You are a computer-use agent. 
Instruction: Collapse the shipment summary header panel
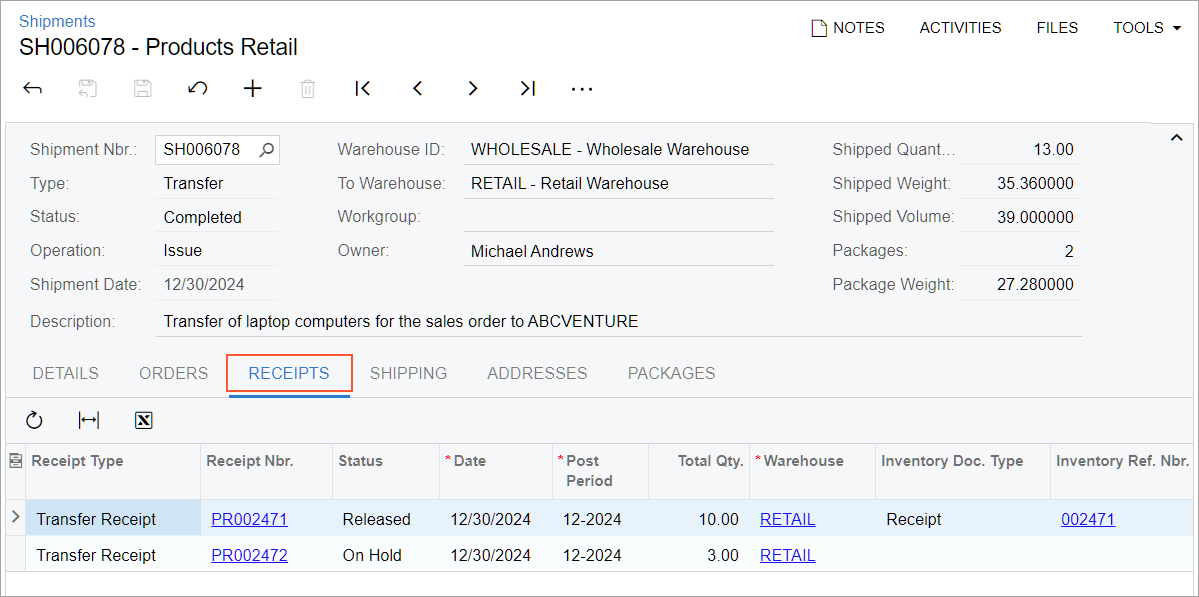point(1177,137)
